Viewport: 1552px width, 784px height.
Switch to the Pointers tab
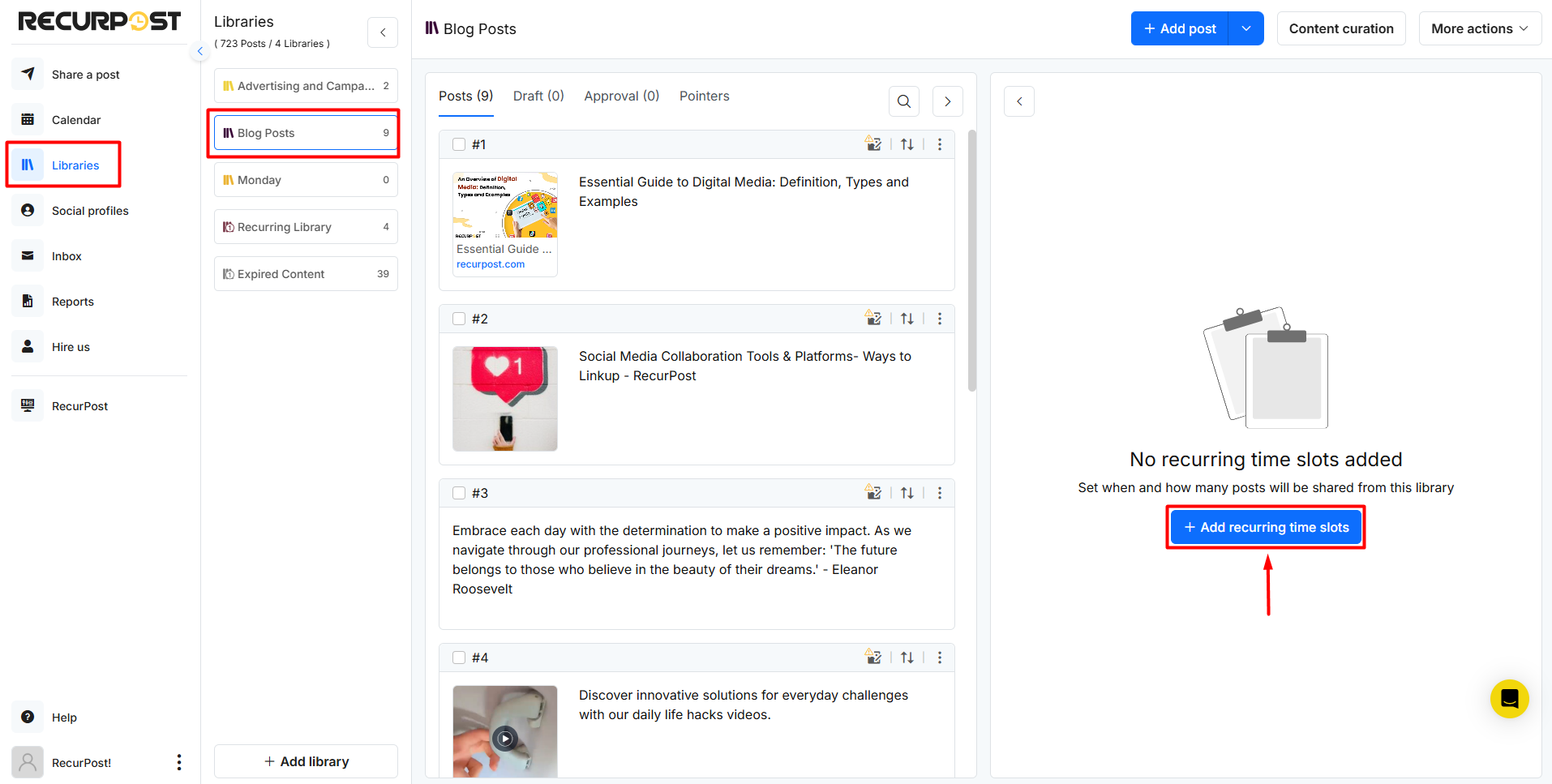coord(705,96)
